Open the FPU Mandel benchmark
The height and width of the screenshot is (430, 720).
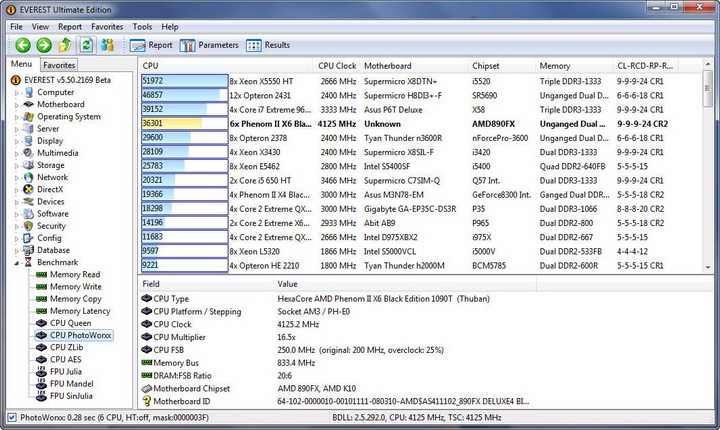pyautogui.click(x=72, y=384)
